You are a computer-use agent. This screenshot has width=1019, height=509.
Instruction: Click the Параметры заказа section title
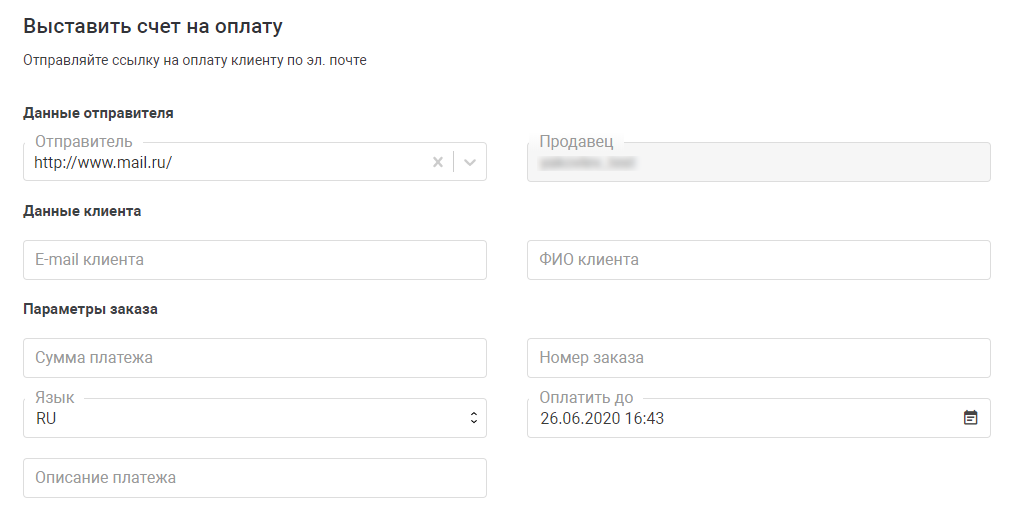click(90, 309)
